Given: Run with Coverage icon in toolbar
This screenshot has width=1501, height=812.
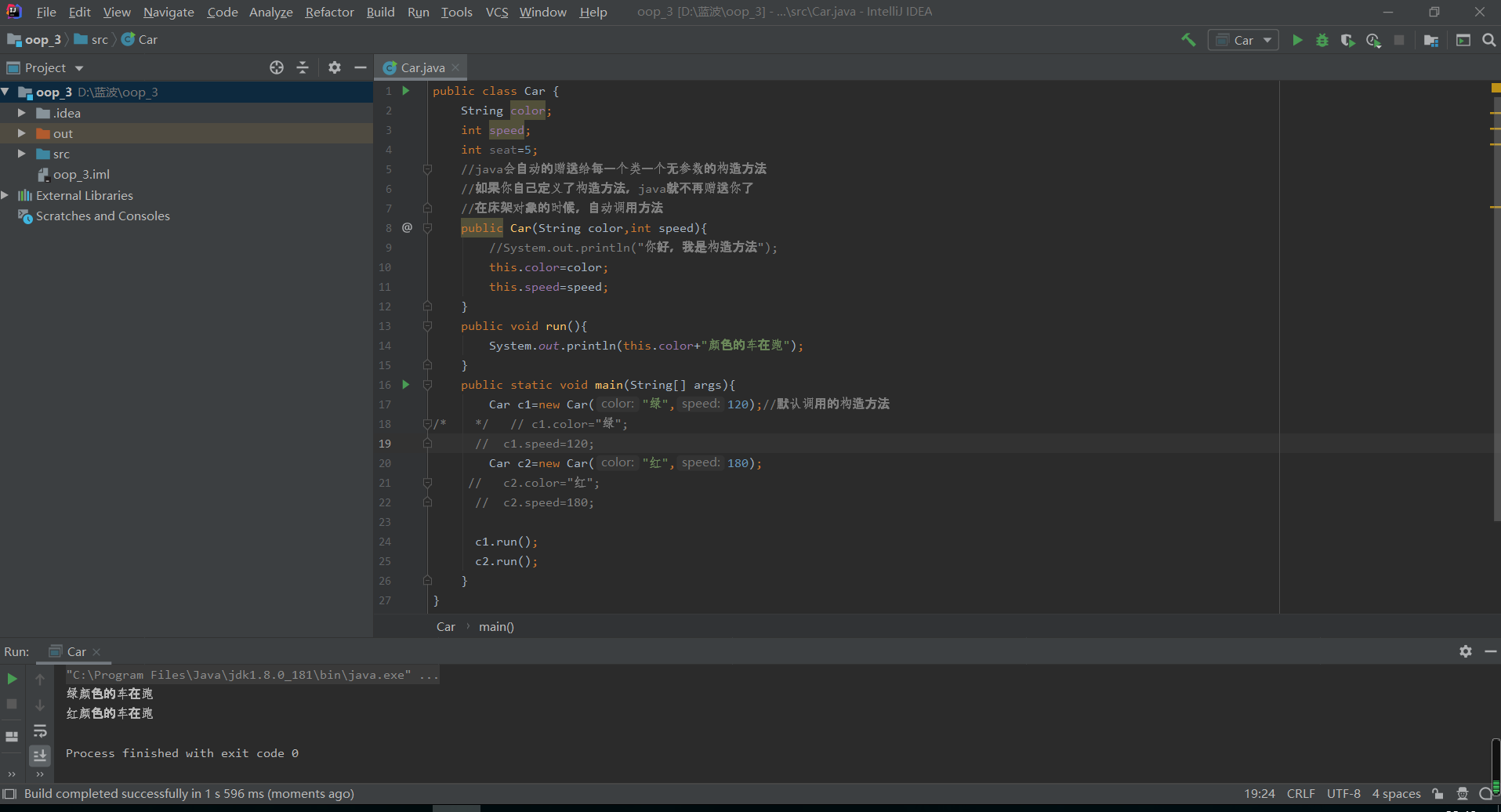Looking at the screenshot, I should click(1347, 40).
